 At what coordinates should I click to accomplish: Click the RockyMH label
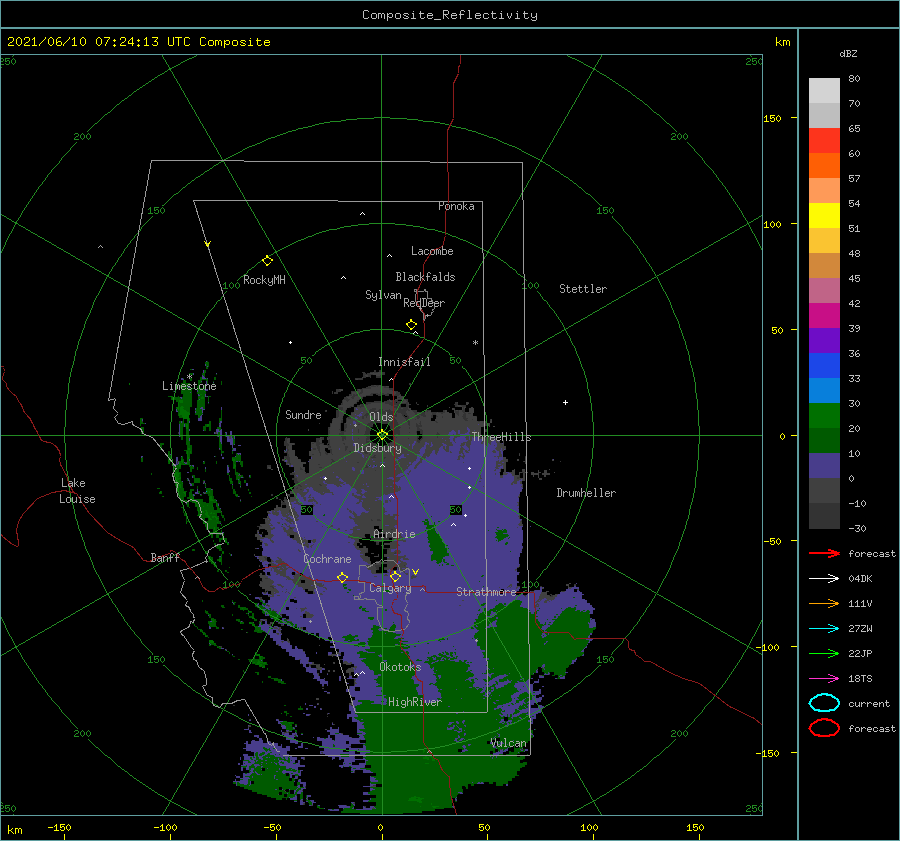coord(264,280)
